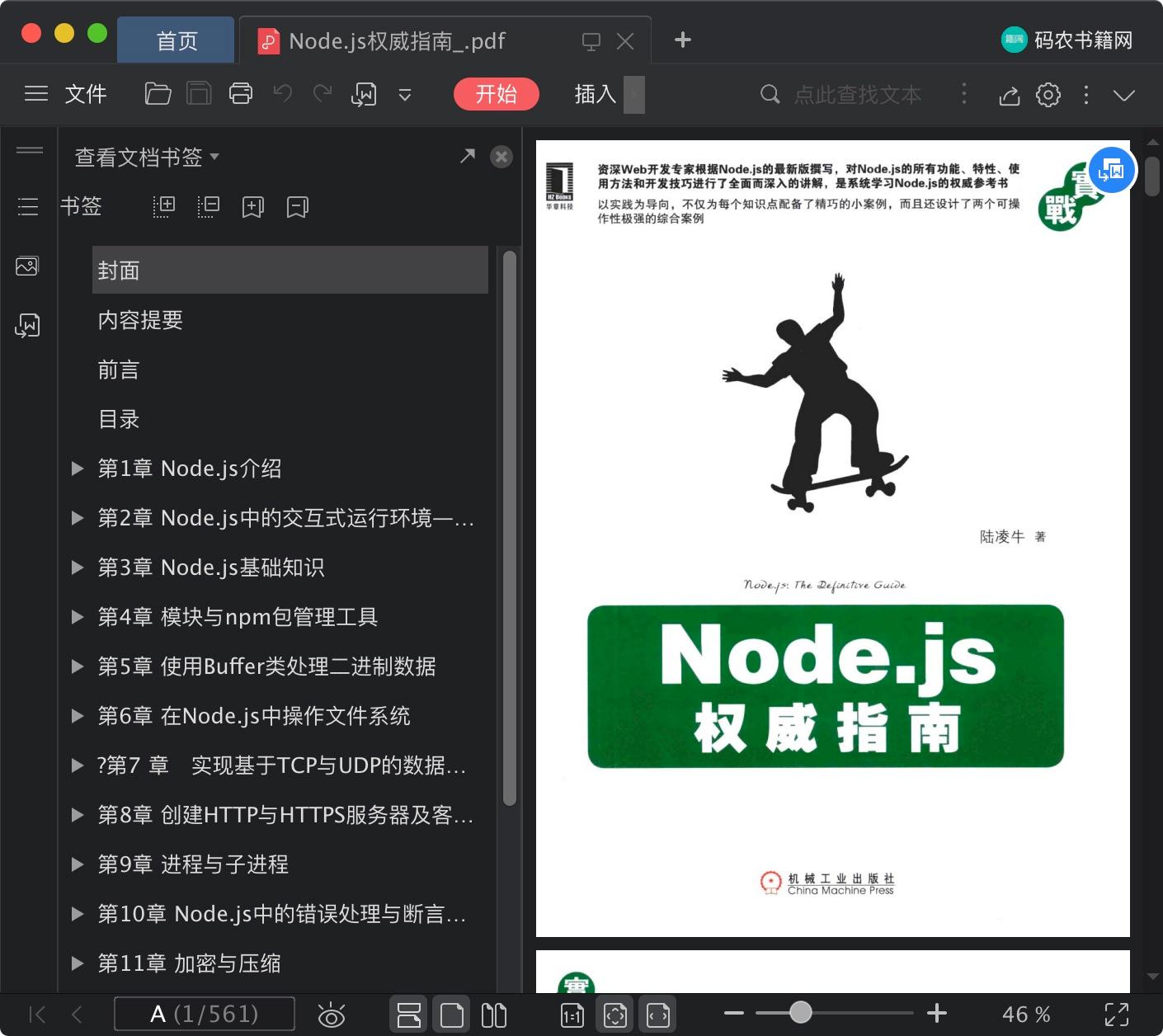
Task: Open the vertical three-dot more menu
Action: click(x=1086, y=95)
